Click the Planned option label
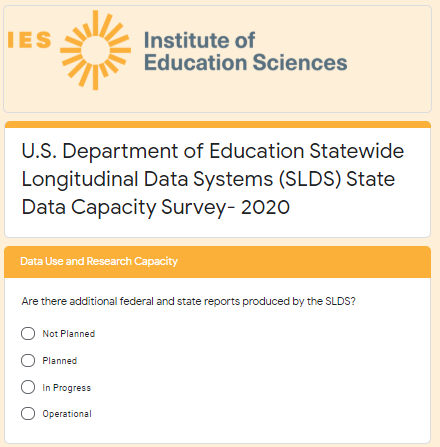440x447 pixels. point(60,361)
